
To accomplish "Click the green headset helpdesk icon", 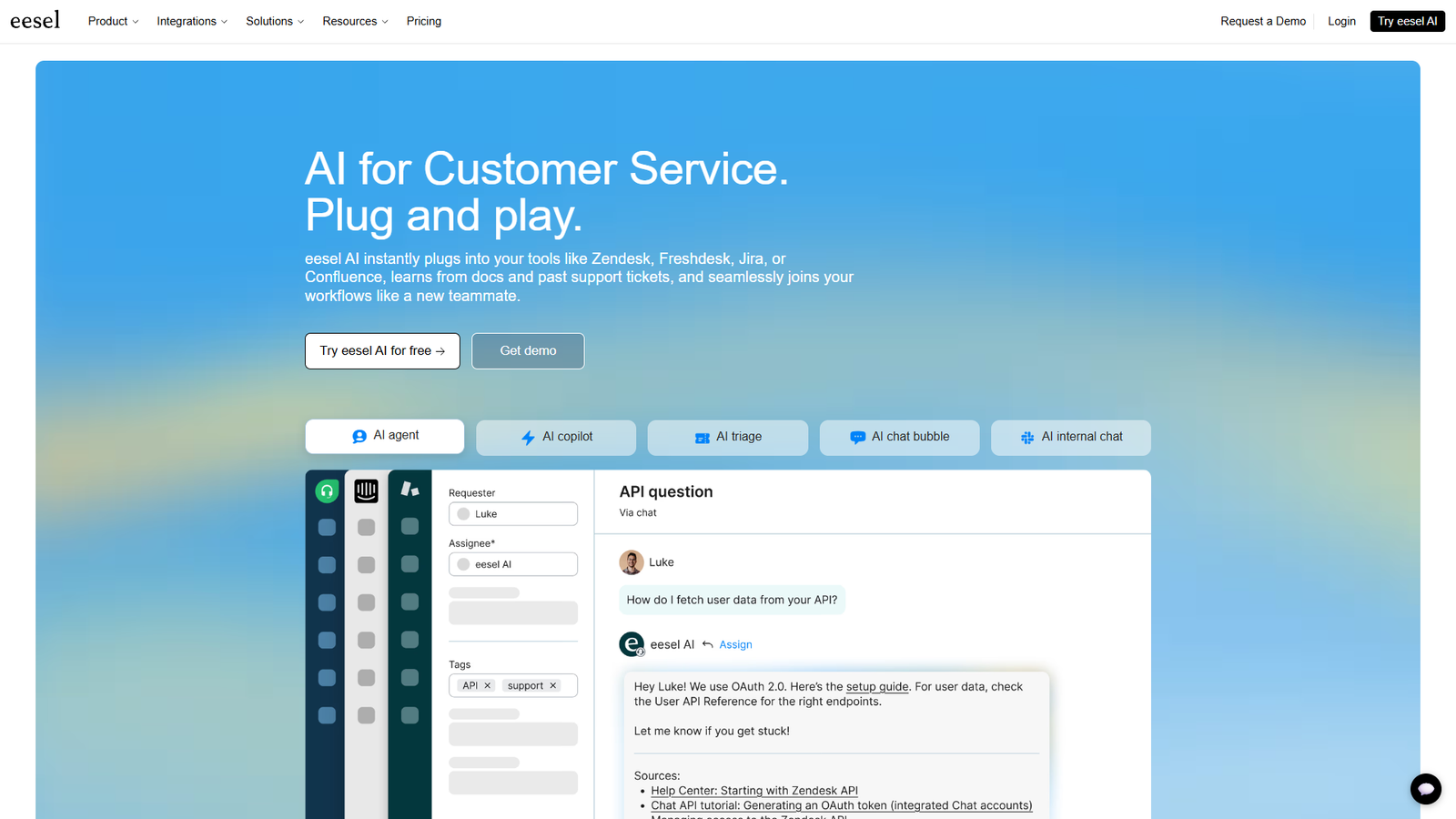I will [x=327, y=491].
